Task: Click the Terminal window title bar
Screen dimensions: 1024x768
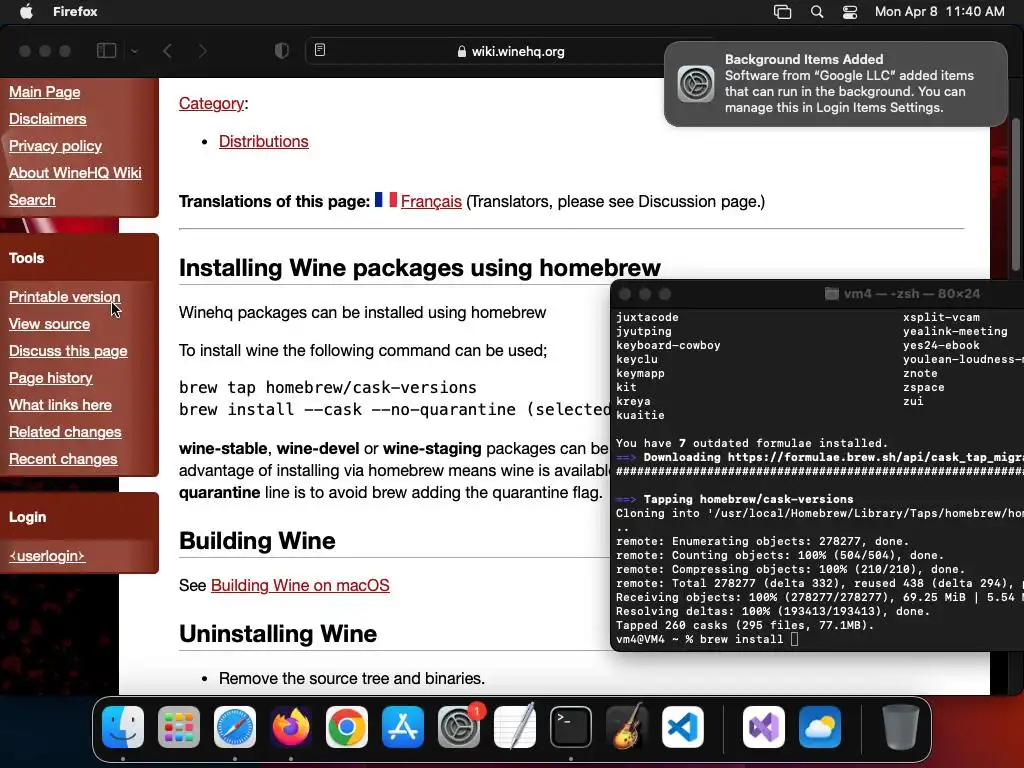Action: click(x=817, y=294)
